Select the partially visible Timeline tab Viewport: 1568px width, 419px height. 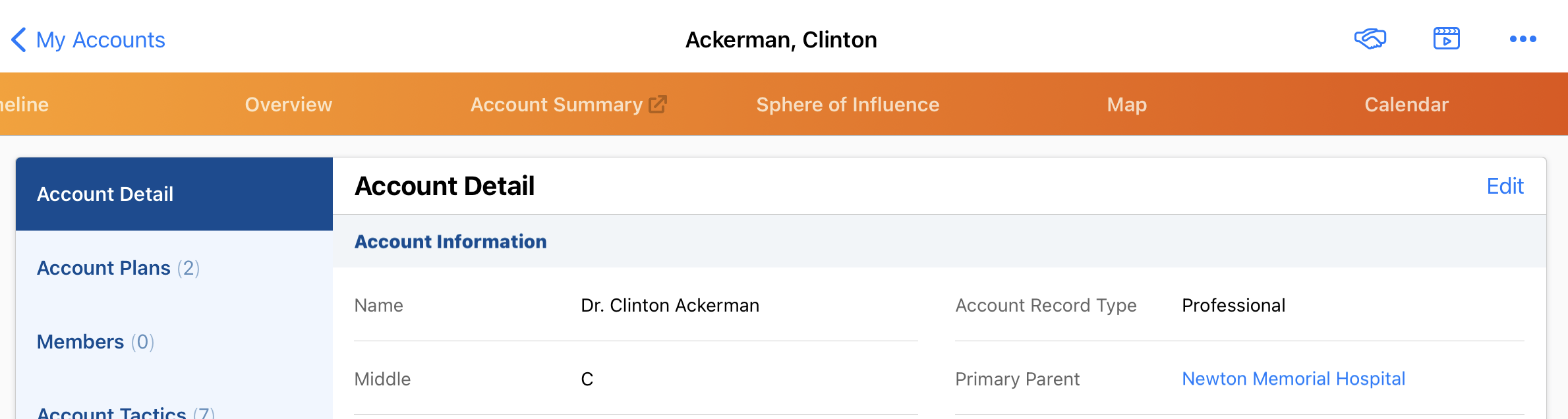click(x=24, y=104)
